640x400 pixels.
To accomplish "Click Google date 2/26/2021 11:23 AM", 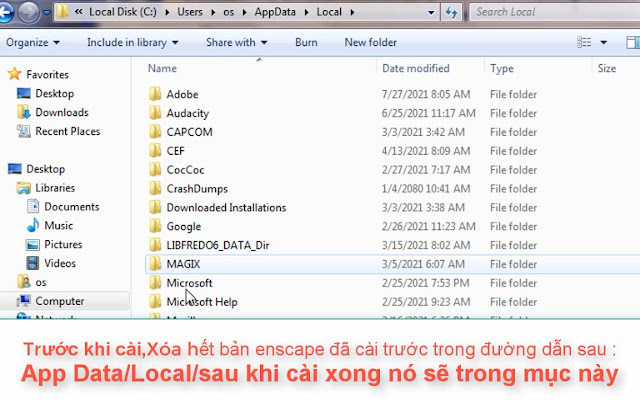I will (x=429, y=226).
